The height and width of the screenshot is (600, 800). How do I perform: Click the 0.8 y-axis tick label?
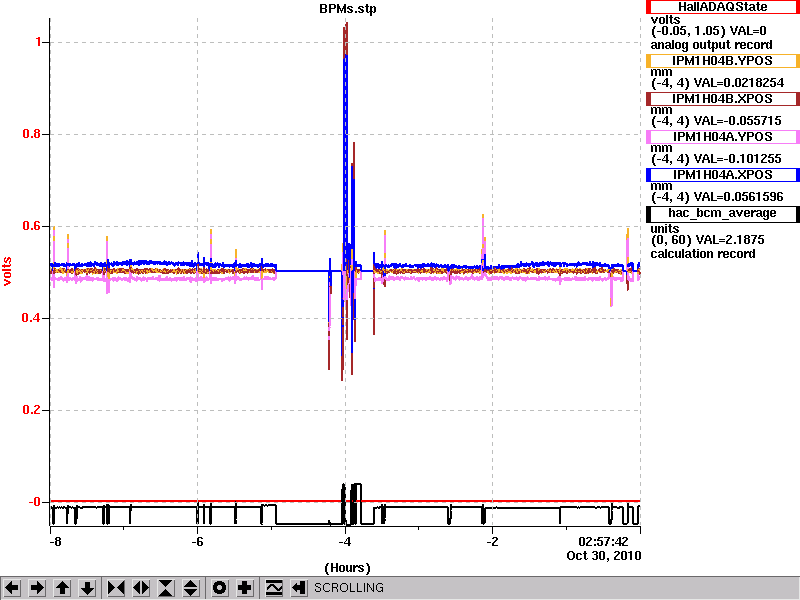click(x=32, y=134)
